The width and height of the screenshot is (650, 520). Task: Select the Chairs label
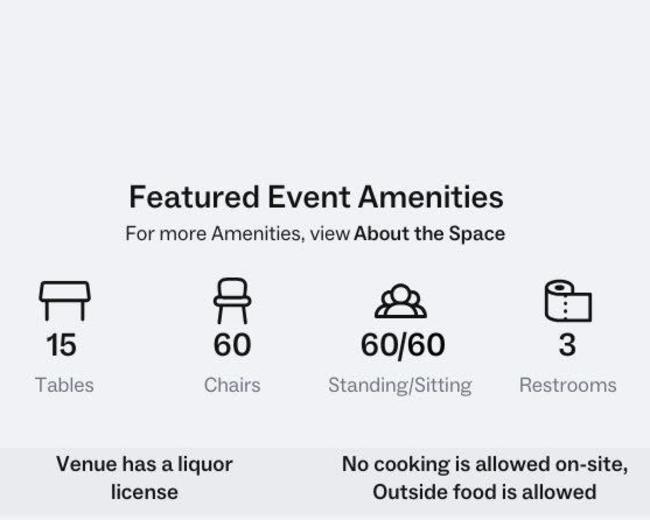point(232,385)
